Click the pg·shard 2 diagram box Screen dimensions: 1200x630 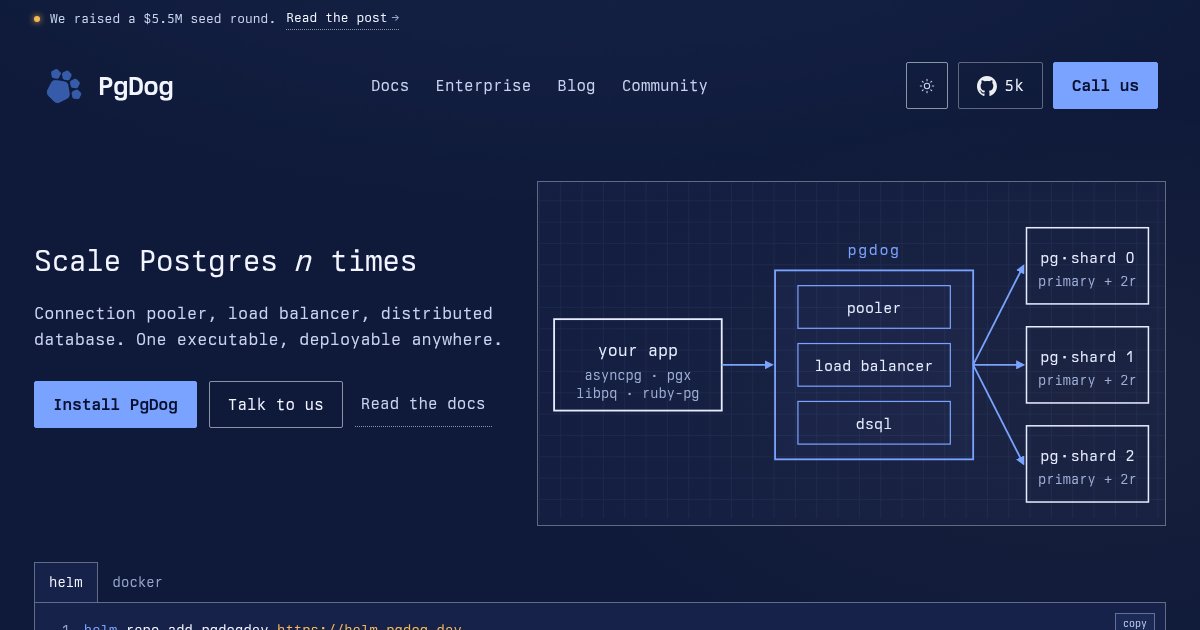(1087, 464)
